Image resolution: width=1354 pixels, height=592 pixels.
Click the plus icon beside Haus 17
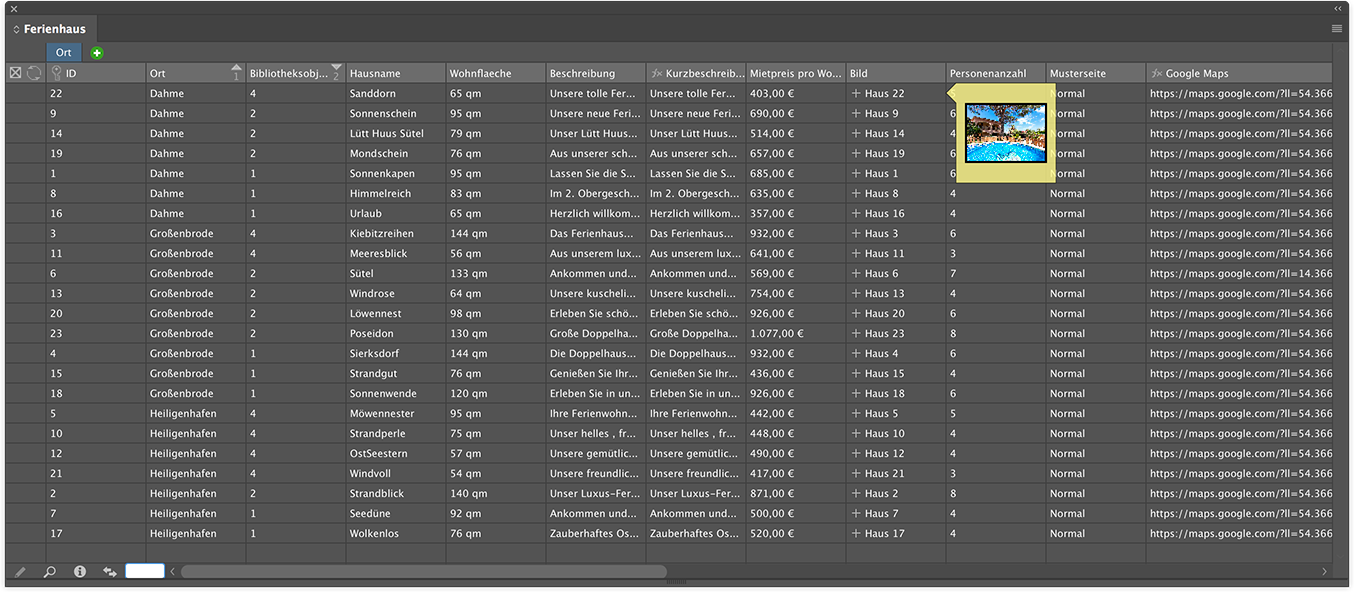(x=855, y=533)
